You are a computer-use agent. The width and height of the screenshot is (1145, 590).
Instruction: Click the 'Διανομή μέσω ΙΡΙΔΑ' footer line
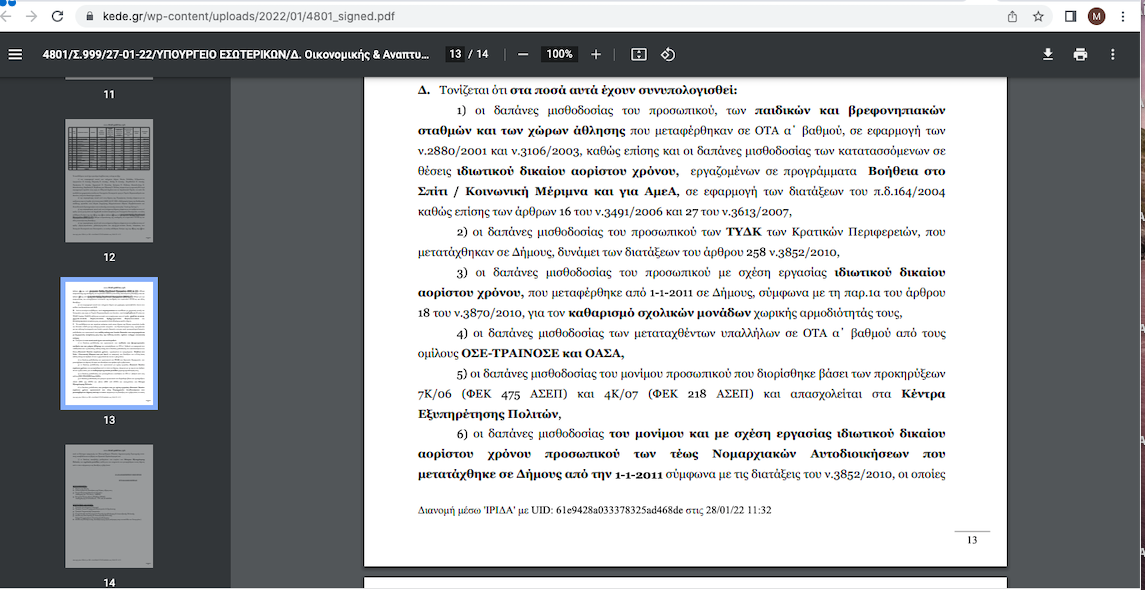point(594,510)
